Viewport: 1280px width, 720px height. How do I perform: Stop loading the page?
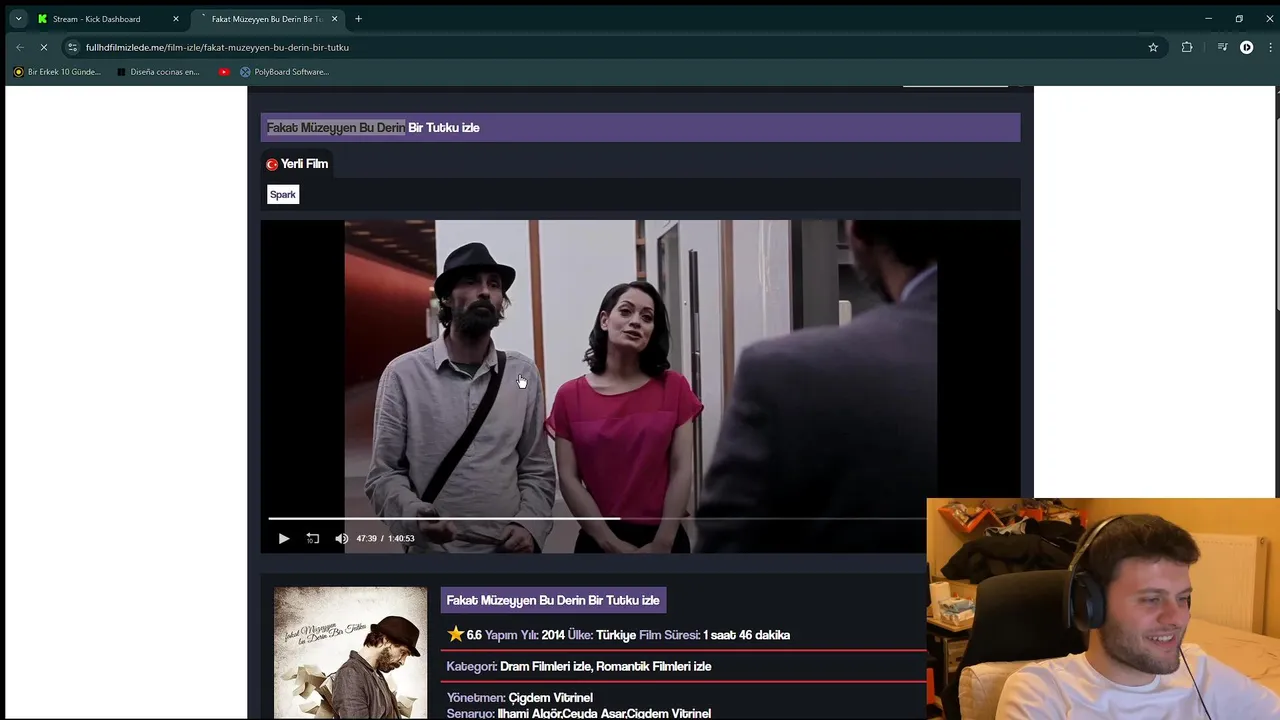[44, 47]
